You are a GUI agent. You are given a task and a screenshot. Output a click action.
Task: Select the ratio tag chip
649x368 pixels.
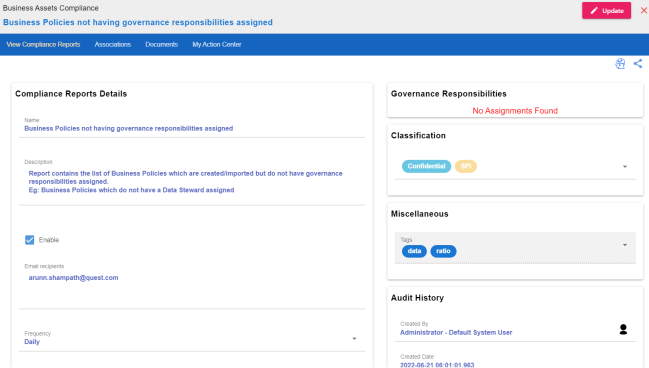pos(443,251)
